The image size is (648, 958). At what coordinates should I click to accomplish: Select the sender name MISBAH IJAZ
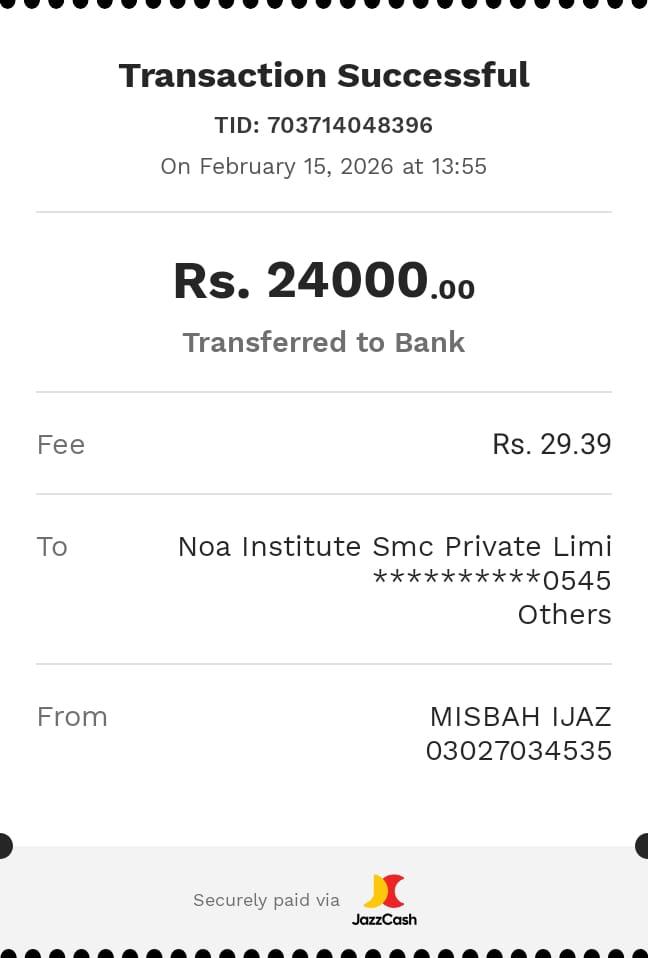pos(520,716)
